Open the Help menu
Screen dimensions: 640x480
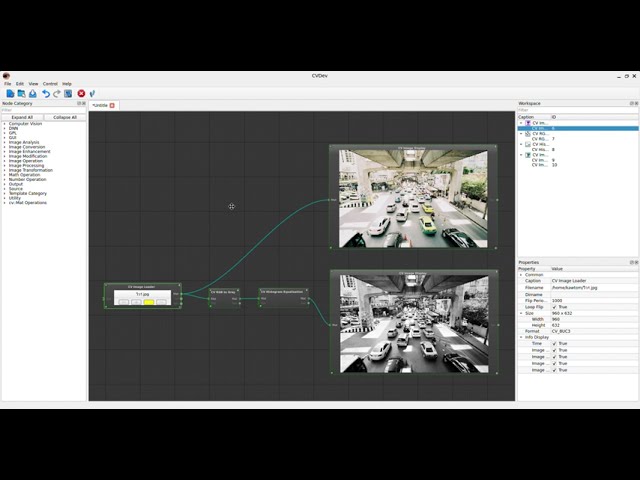67,84
